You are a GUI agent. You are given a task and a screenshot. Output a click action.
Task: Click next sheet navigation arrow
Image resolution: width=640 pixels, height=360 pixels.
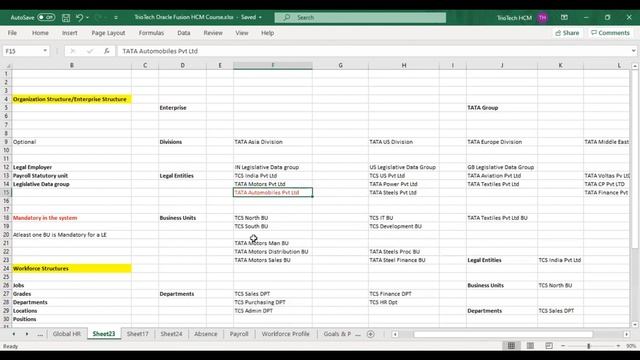pos(27,334)
